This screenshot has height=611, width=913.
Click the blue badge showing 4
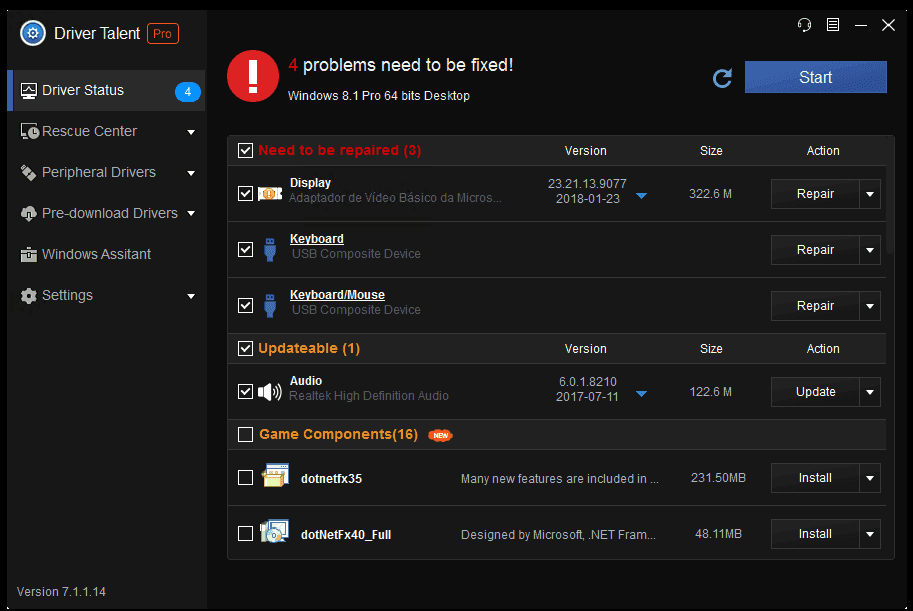(x=187, y=91)
